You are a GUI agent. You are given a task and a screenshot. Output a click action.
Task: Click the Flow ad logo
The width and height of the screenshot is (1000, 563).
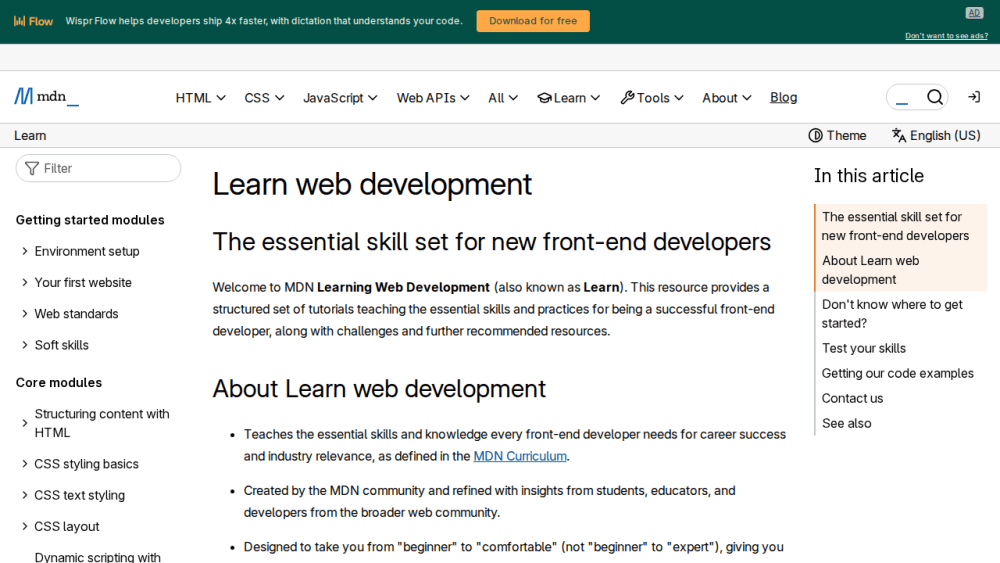33,21
